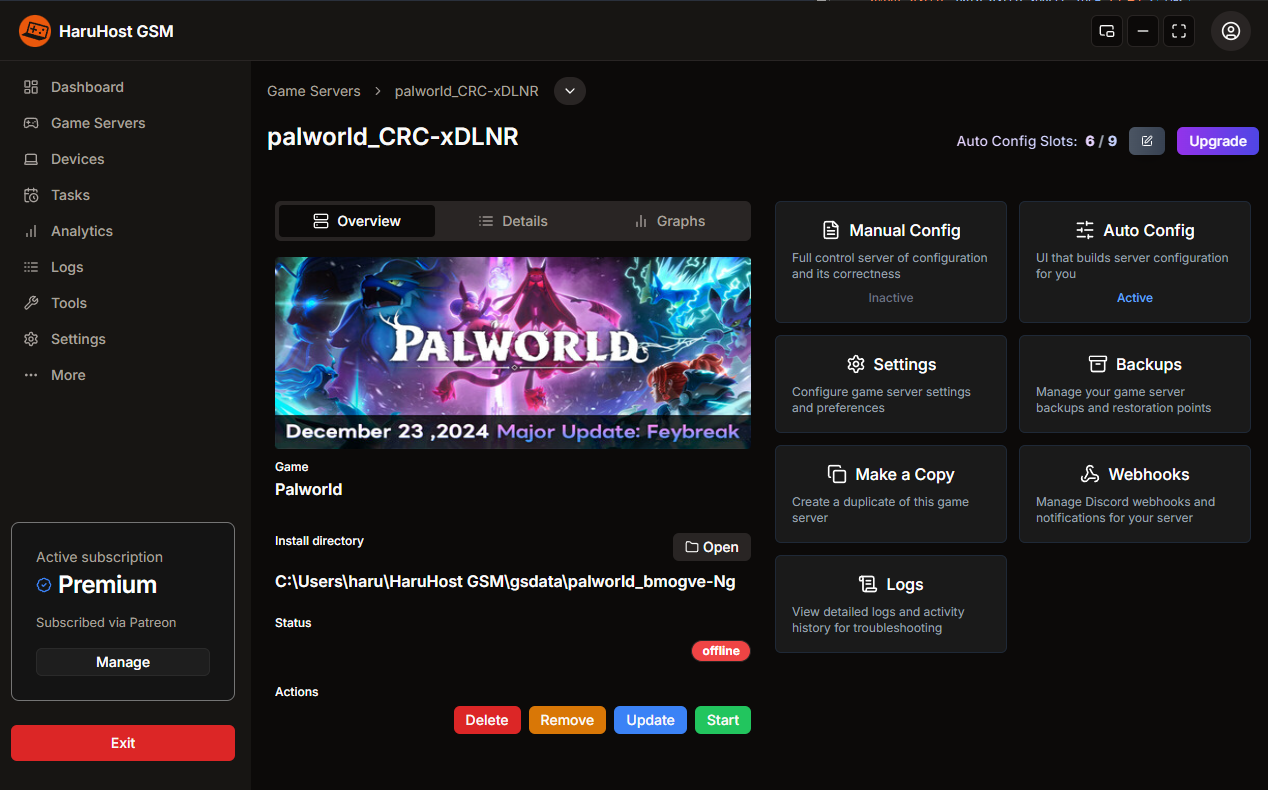This screenshot has width=1268, height=790.
Task: Click the purple Upgrade button
Action: 1218,141
